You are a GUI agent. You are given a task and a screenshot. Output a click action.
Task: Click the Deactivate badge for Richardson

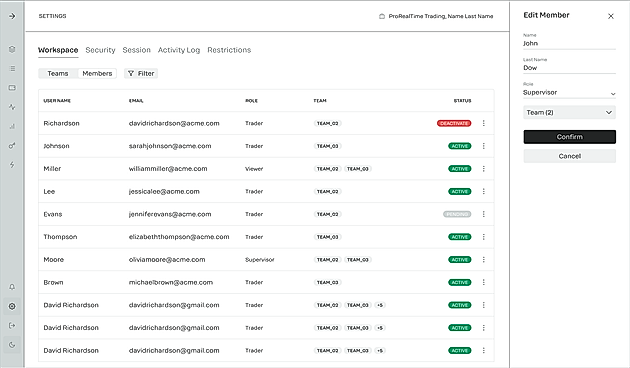point(454,123)
